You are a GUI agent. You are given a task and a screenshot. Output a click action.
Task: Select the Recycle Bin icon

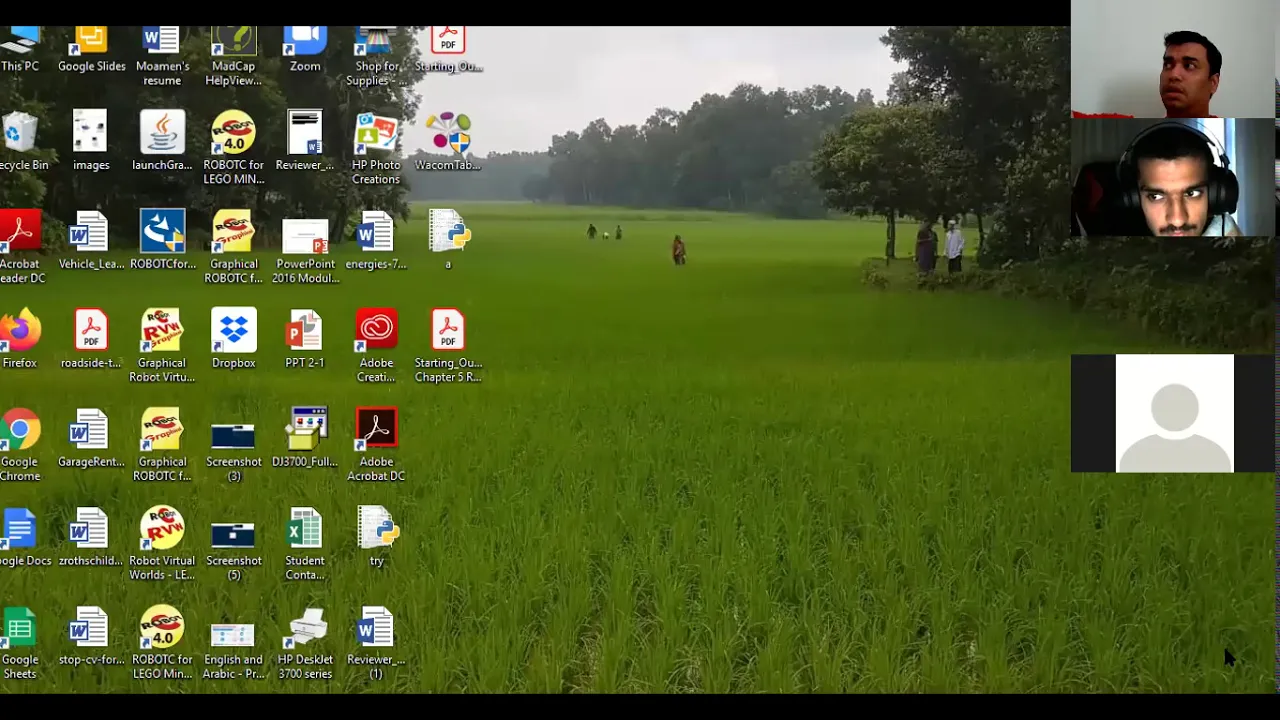(21, 140)
